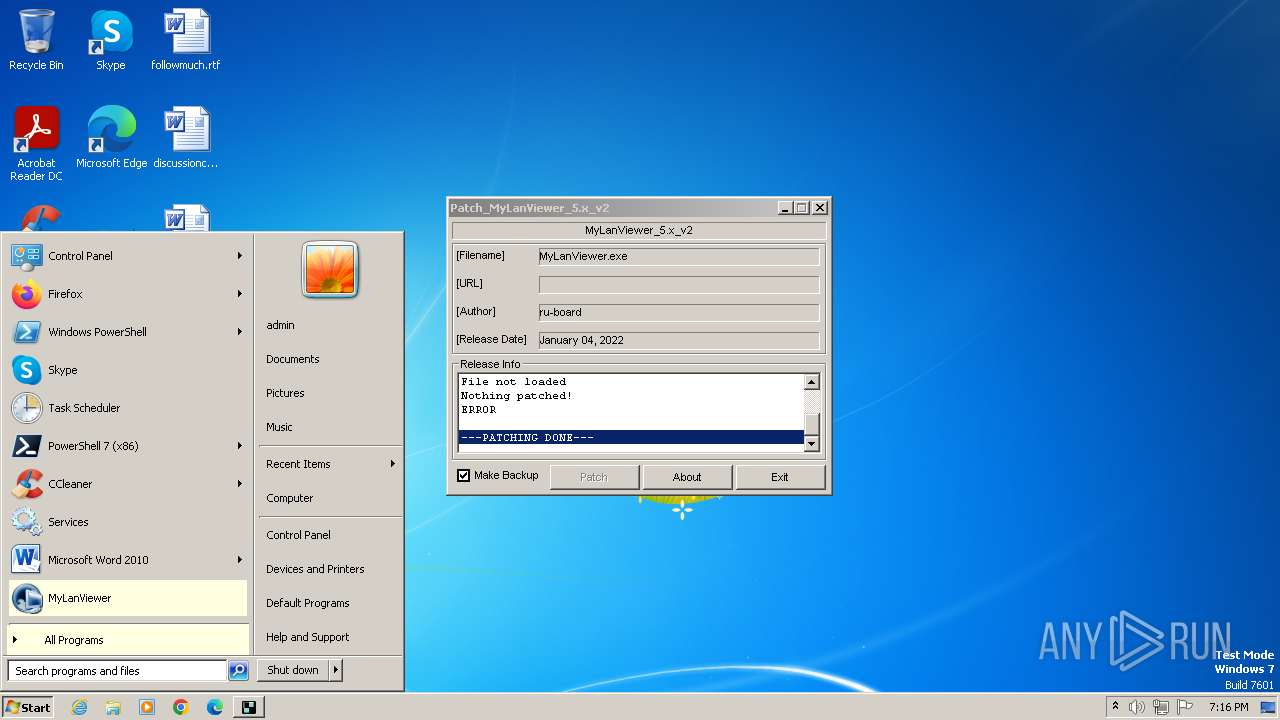Click the Release Date field January 04, 2022
This screenshot has height=720, width=1280.
(679, 340)
